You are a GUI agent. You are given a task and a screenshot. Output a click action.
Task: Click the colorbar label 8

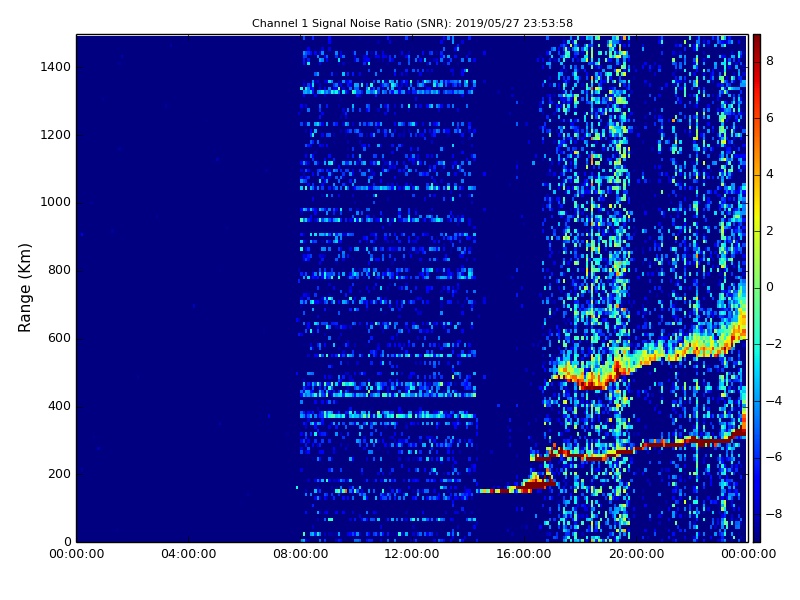770,61
